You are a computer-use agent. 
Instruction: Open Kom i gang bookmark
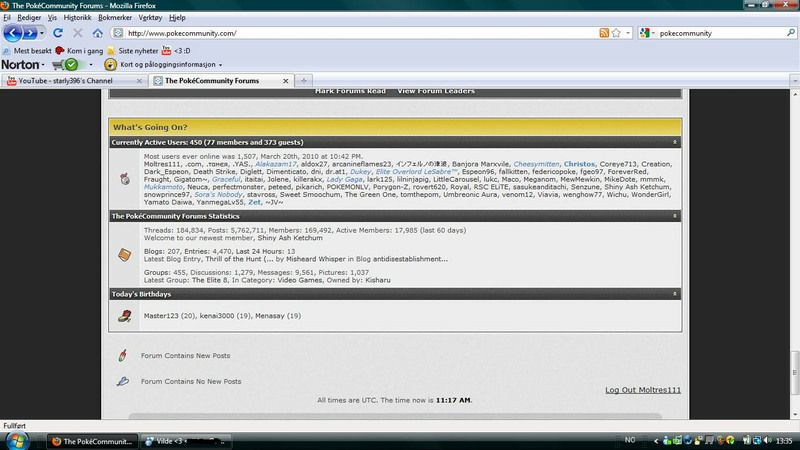pyautogui.click(x=79, y=51)
